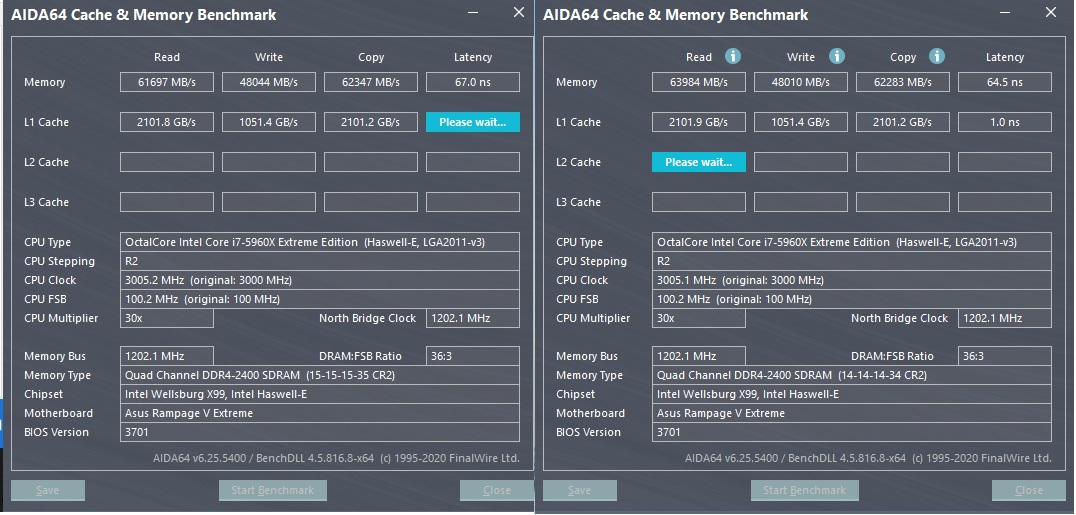
Task: Click Save button in right AIDA64 window
Action: click(580, 490)
